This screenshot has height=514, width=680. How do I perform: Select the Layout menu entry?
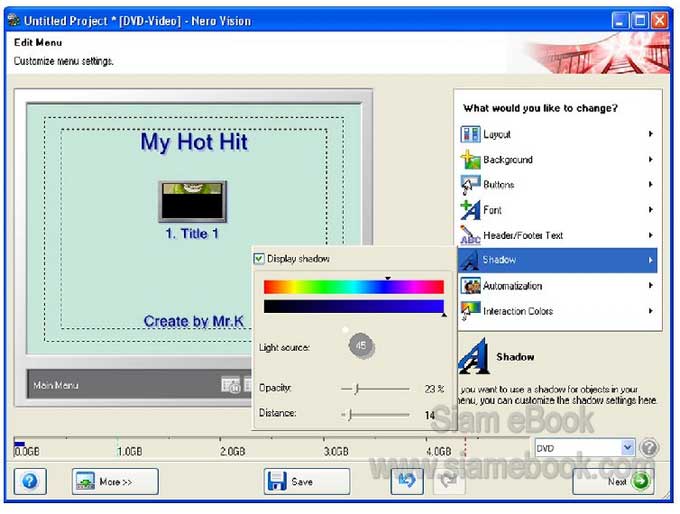tap(558, 134)
